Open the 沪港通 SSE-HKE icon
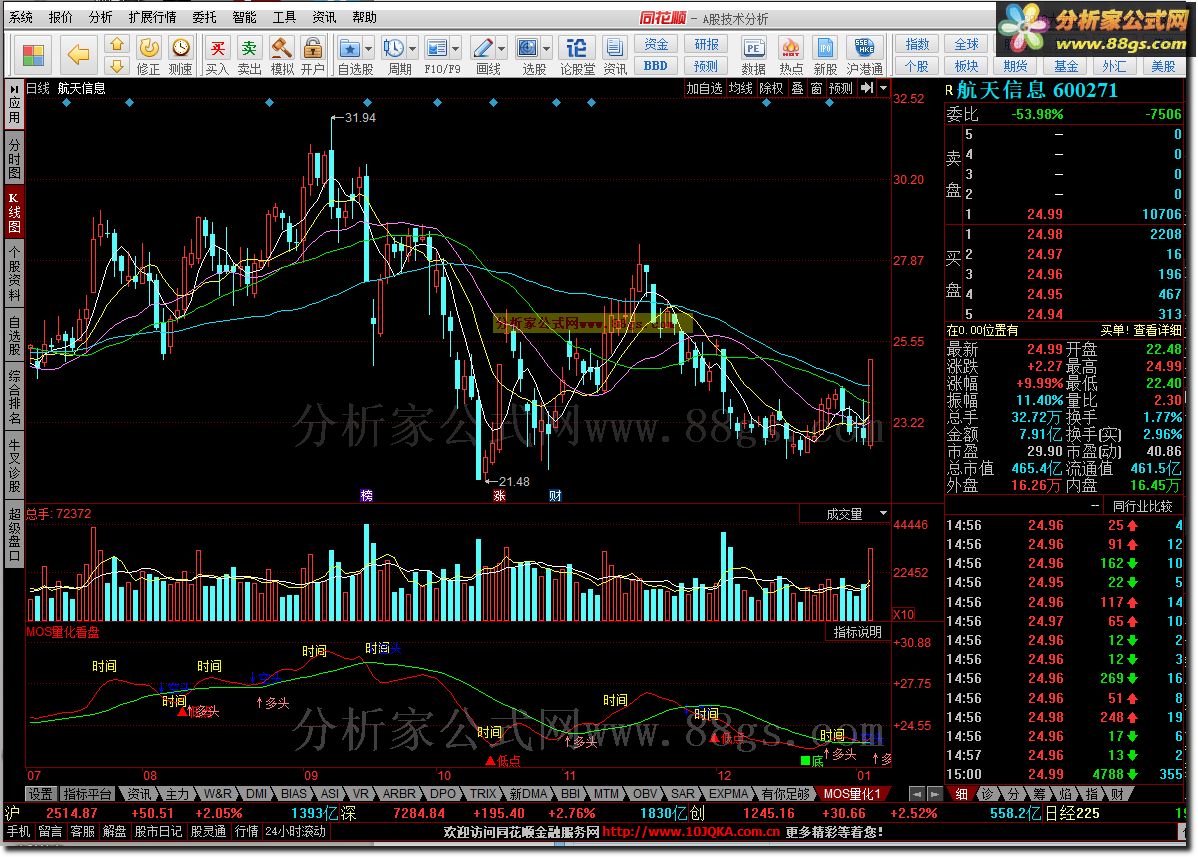 point(864,48)
